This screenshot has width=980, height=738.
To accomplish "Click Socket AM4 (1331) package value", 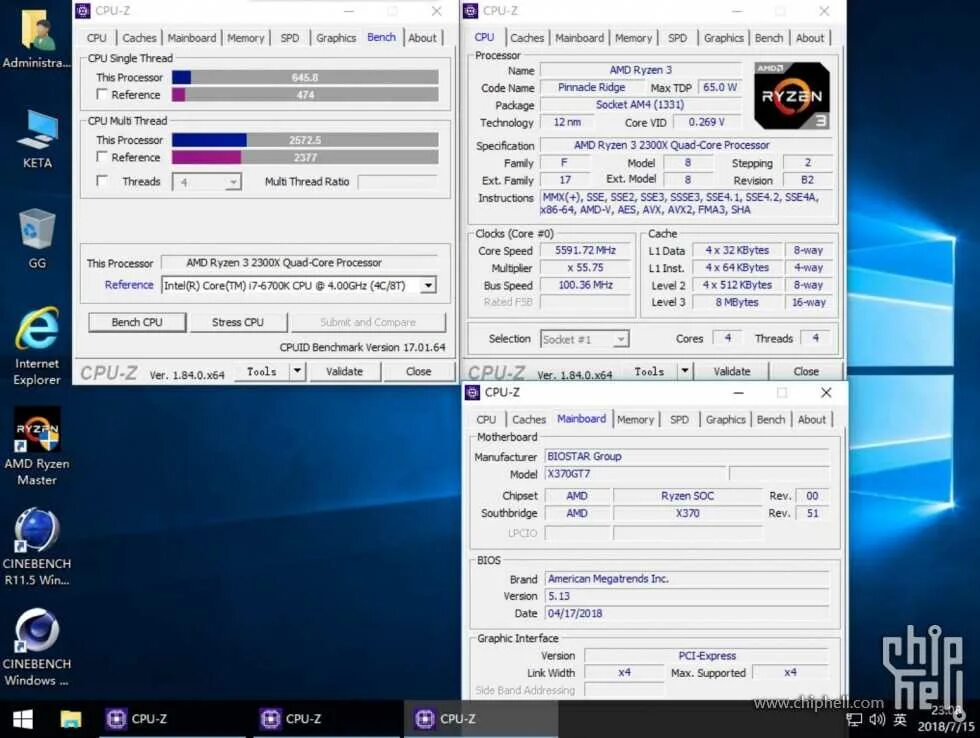I will pyautogui.click(x=640, y=105).
